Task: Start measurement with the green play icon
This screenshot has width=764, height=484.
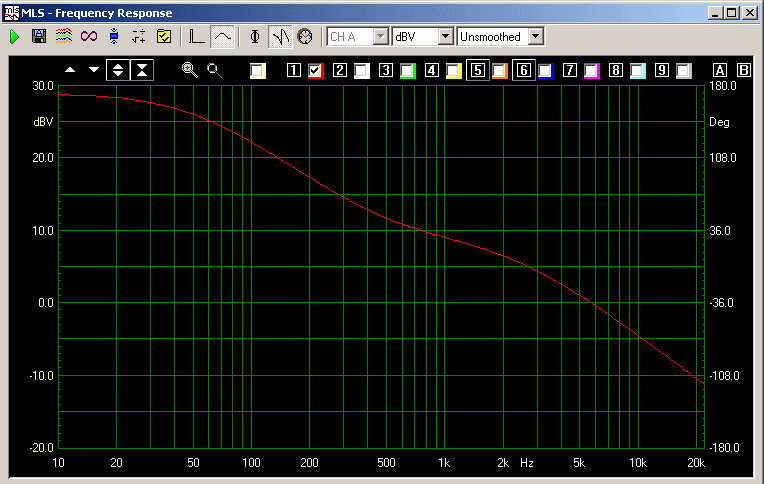Action: 14,36
